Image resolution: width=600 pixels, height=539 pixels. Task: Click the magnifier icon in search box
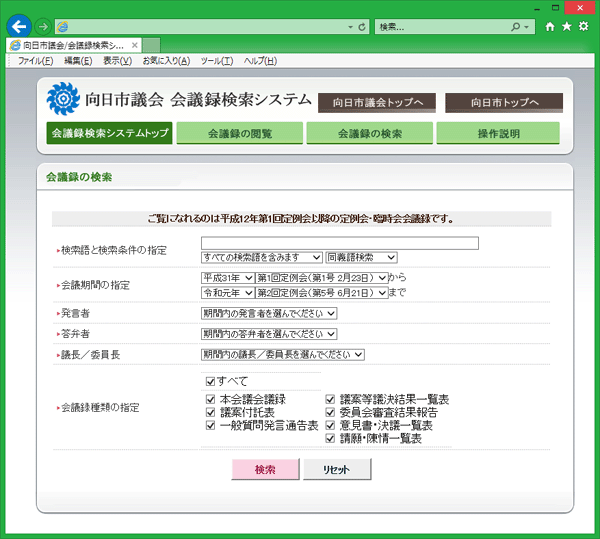(x=515, y=27)
